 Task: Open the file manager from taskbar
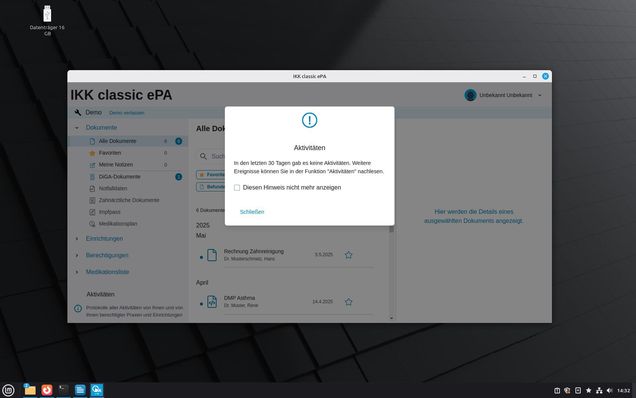(x=30, y=390)
